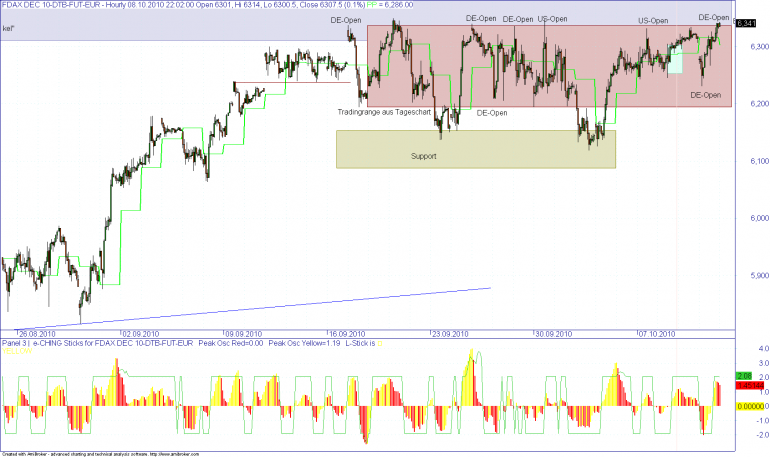Click the -2.0 oscillator axis label
770x457 pixels.
click(762, 435)
